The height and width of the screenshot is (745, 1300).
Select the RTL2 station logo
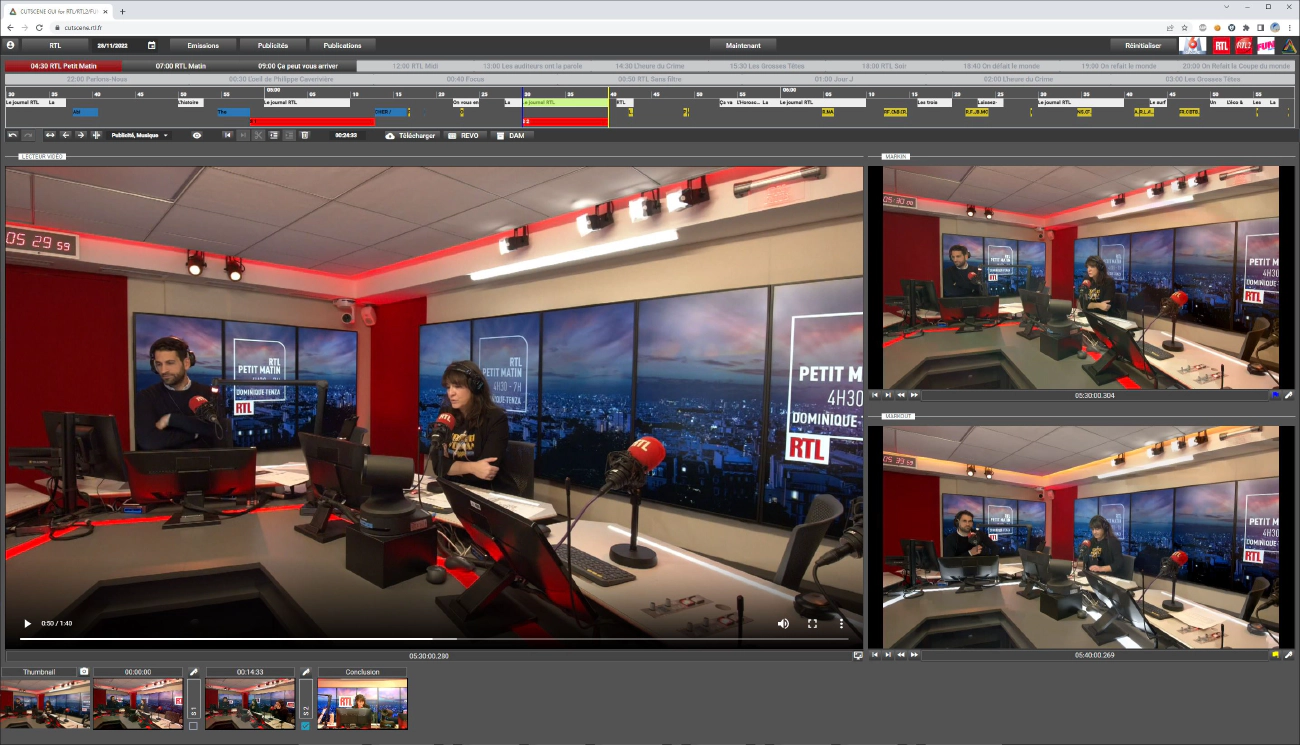tap(1244, 45)
